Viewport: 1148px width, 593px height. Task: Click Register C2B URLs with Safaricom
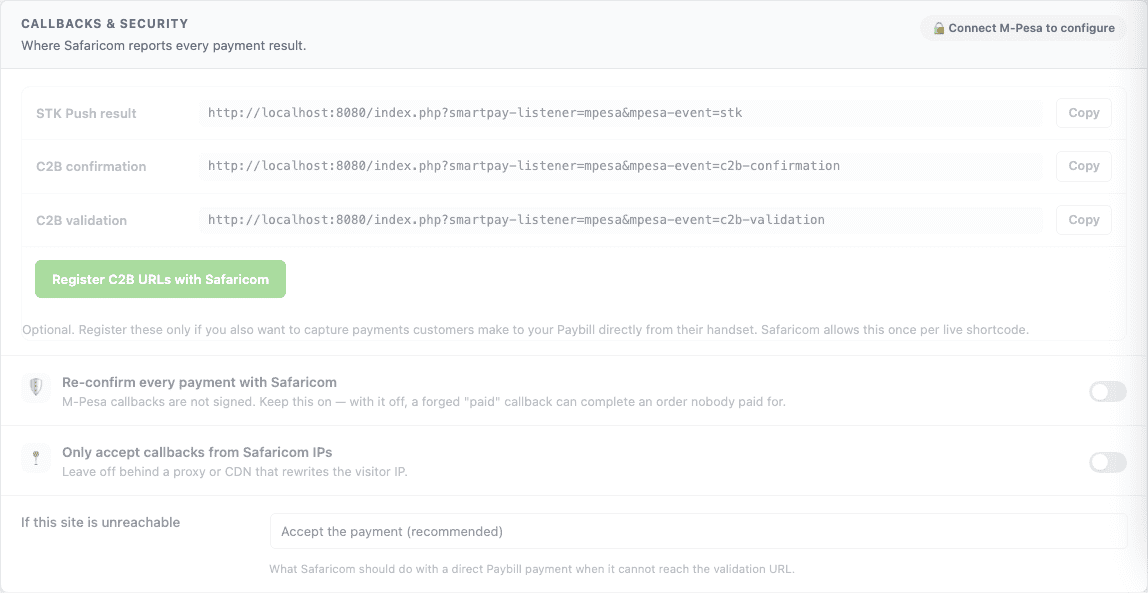tap(160, 279)
